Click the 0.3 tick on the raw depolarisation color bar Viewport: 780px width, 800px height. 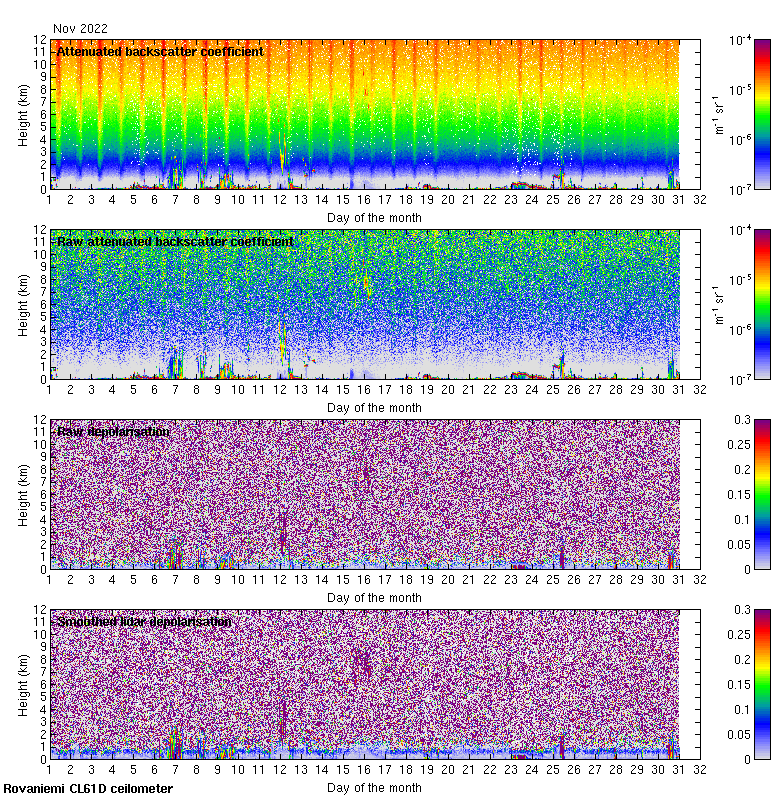click(759, 419)
